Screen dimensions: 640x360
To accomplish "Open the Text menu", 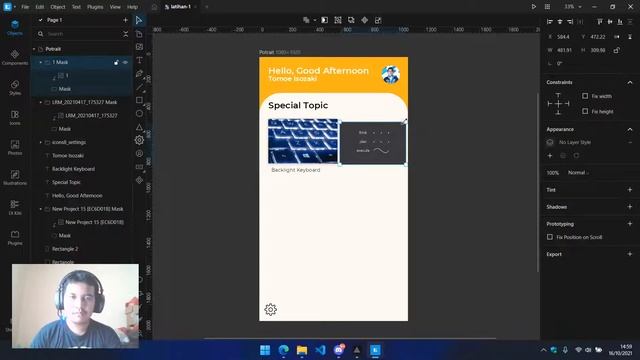I will [76, 7].
